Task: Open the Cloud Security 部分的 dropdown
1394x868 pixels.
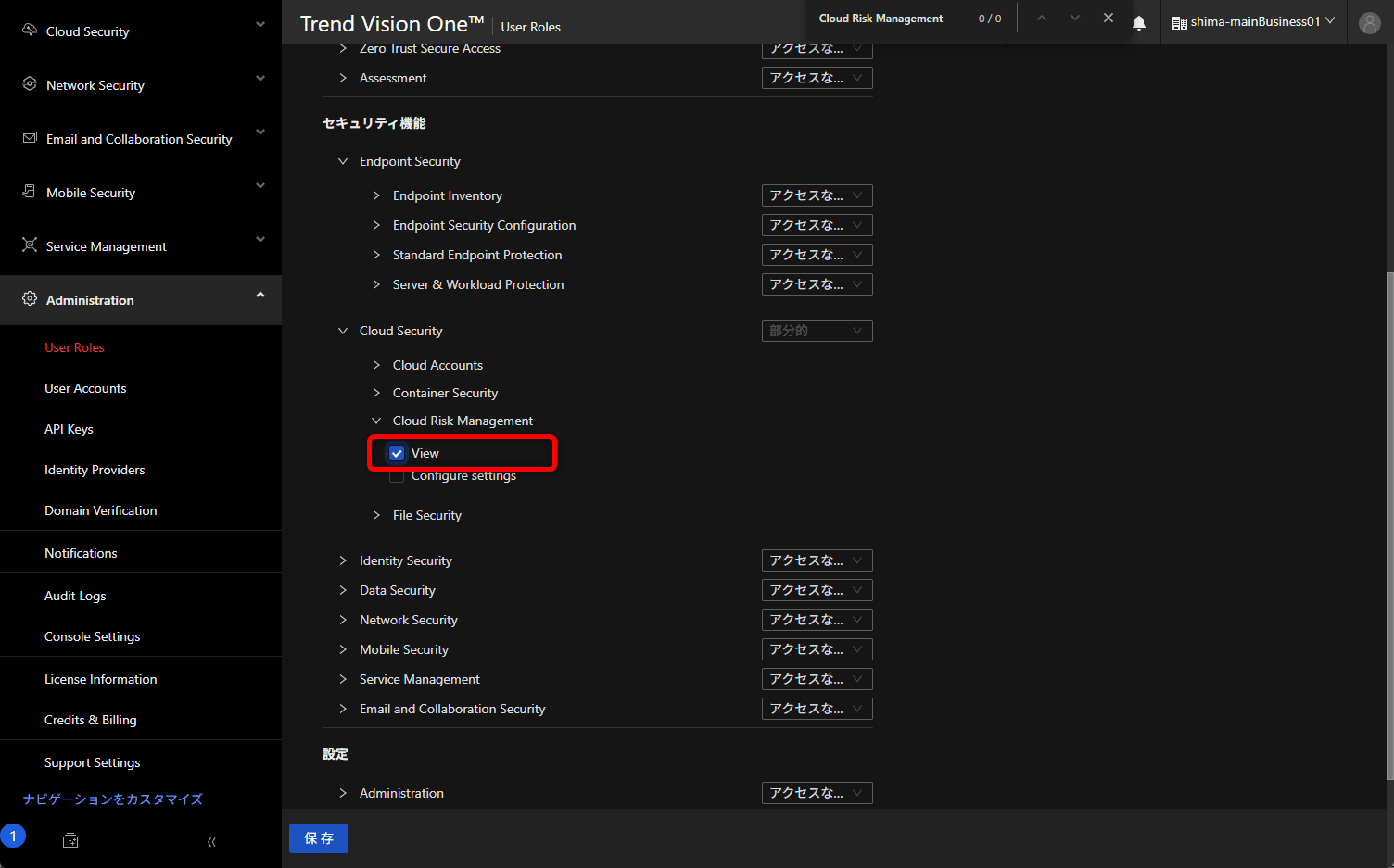Action: [x=817, y=331]
